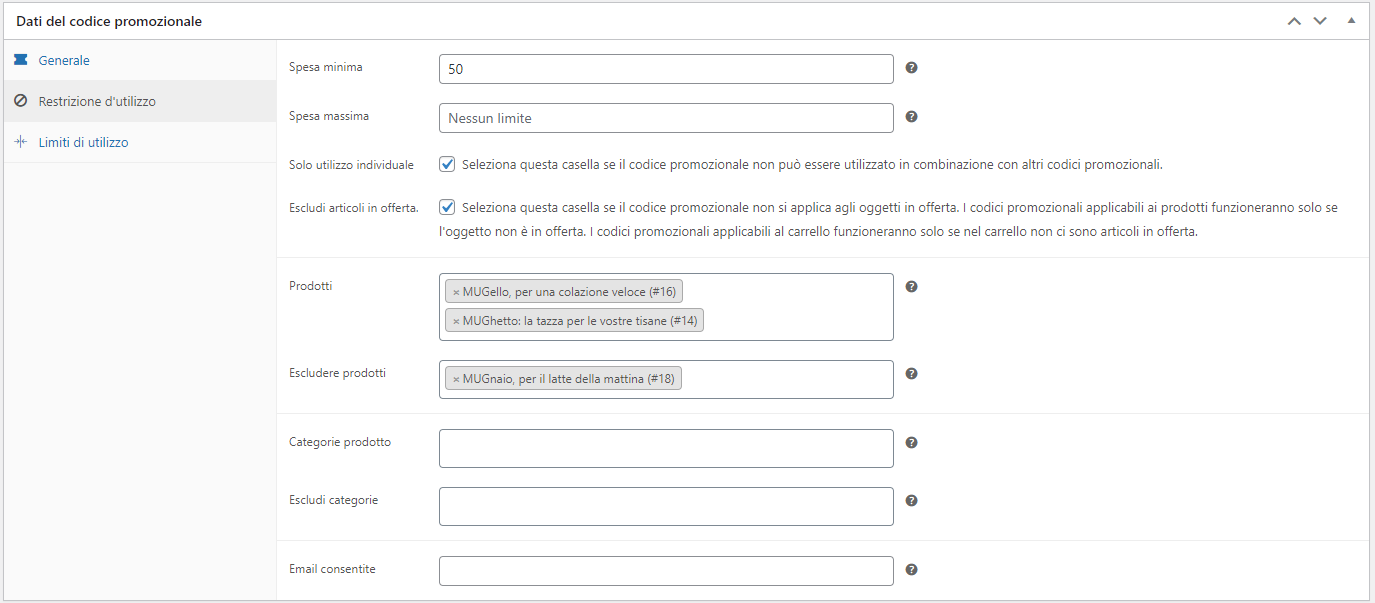Click the Spesa massima input field

[x=665, y=118]
